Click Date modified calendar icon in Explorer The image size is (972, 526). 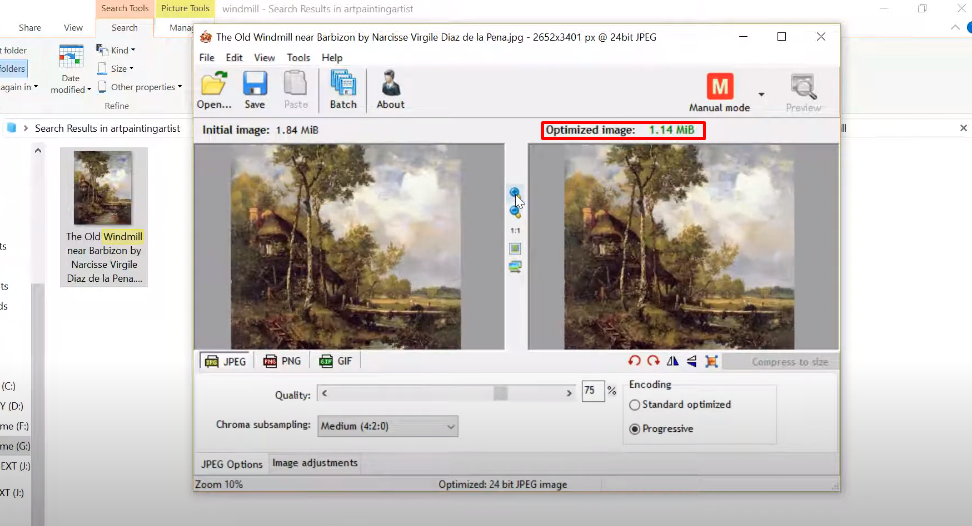(71, 57)
